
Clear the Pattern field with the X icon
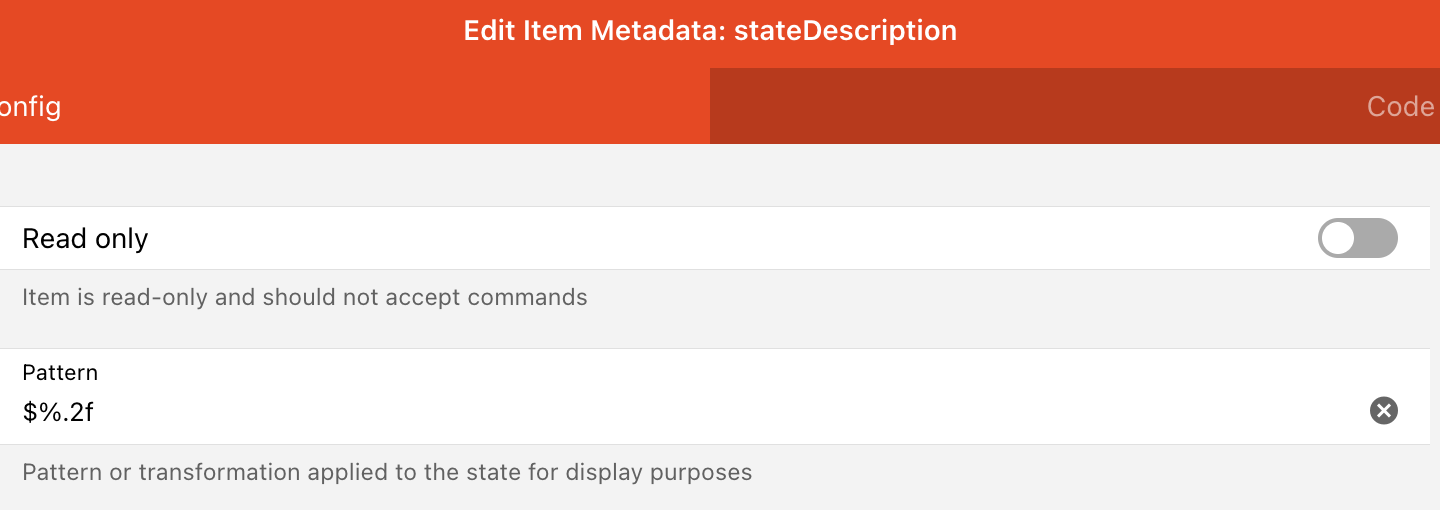tap(1383, 411)
